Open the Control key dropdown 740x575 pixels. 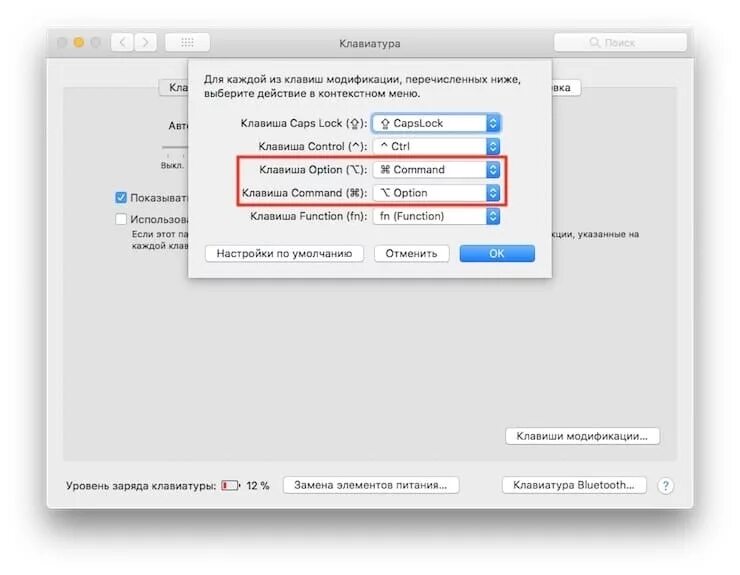coord(436,146)
